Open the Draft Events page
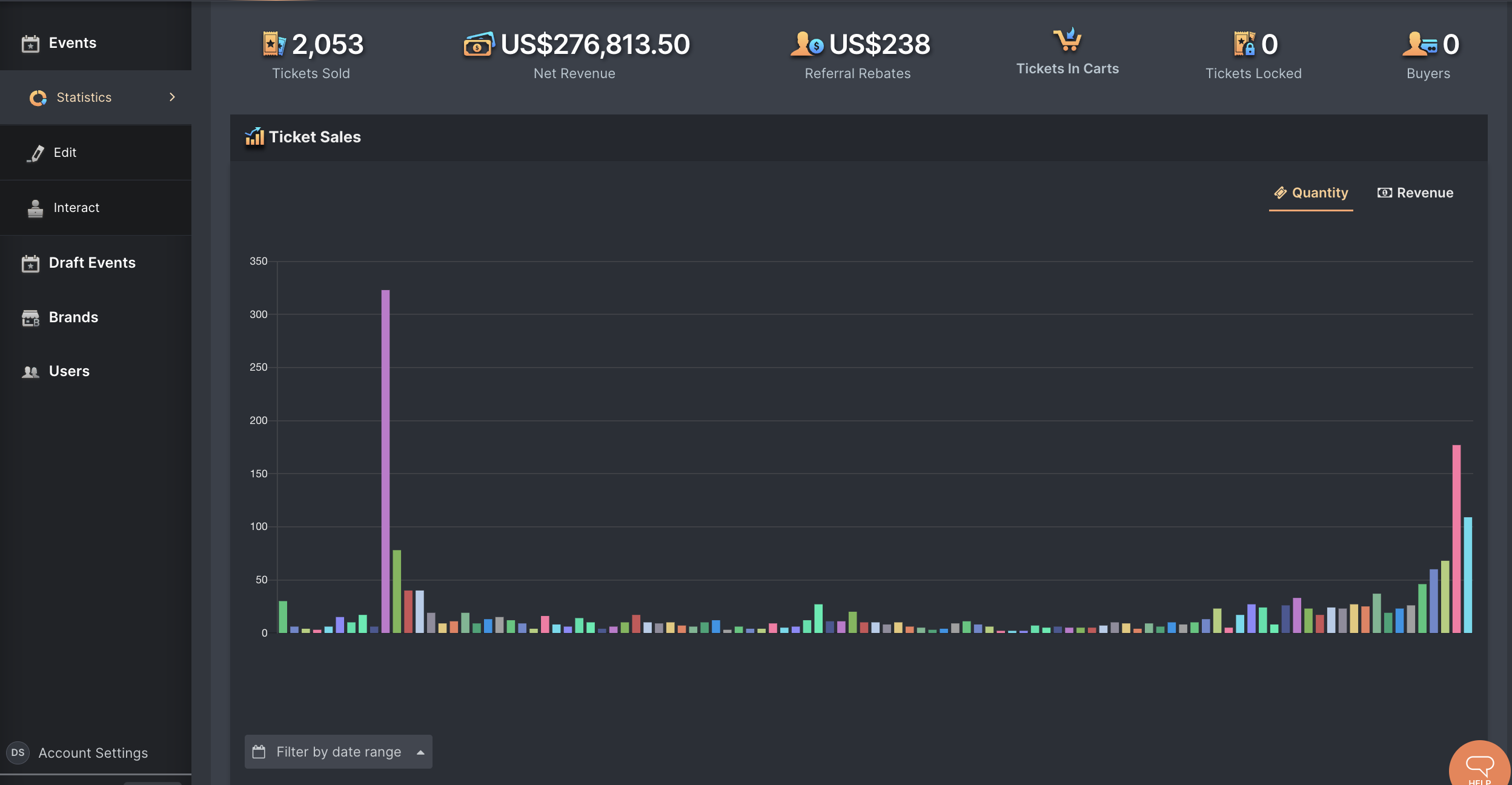The image size is (1512, 785). [x=92, y=263]
